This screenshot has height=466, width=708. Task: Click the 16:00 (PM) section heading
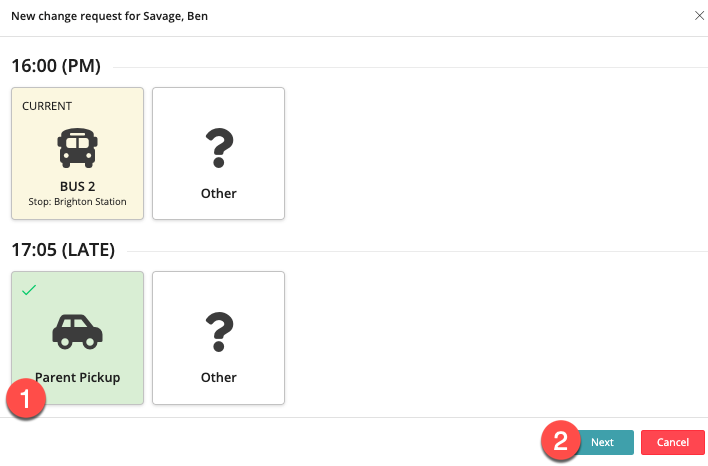[56, 66]
